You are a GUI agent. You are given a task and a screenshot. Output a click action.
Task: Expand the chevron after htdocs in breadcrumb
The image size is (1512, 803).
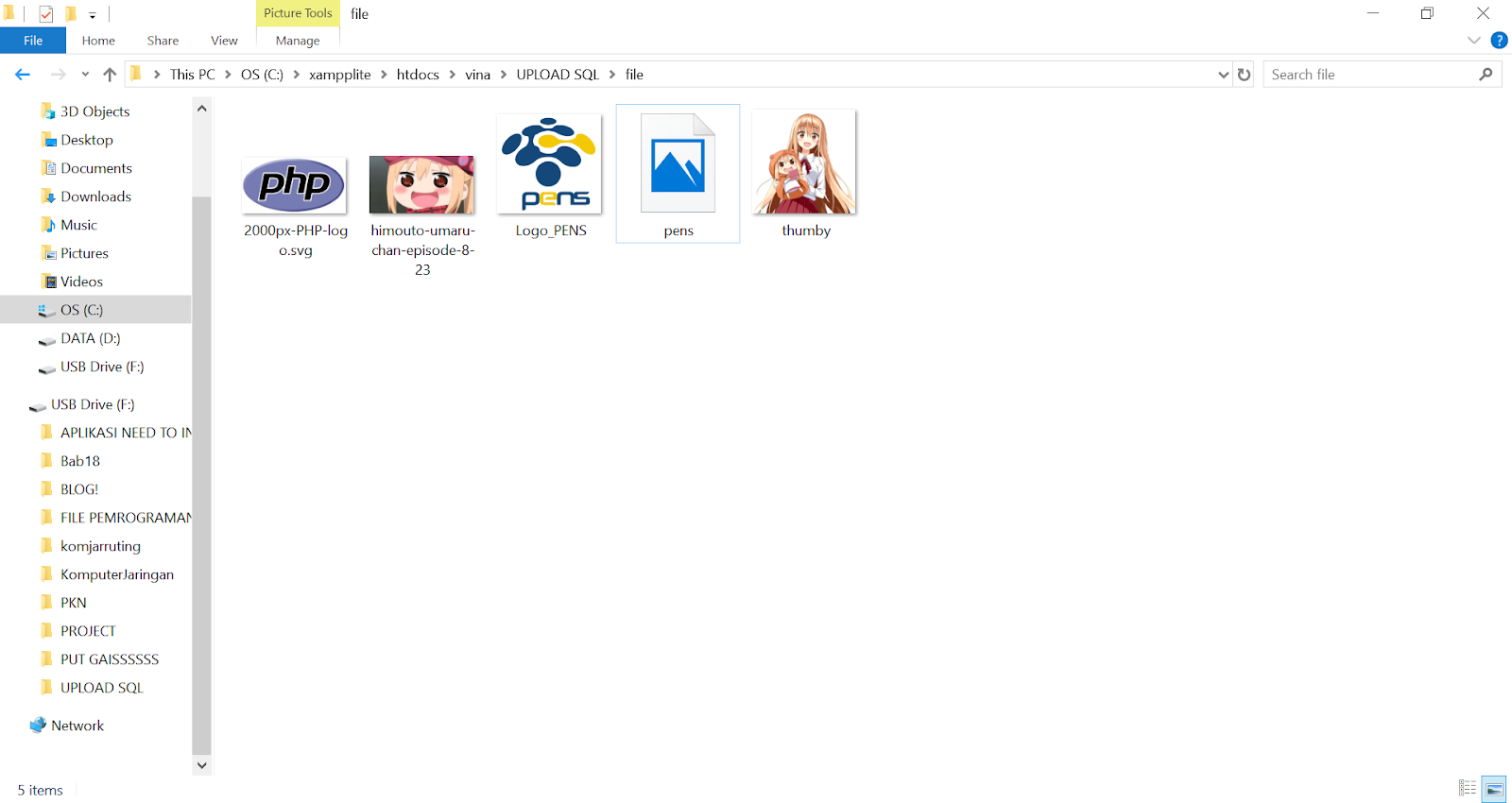click(452, 75)
